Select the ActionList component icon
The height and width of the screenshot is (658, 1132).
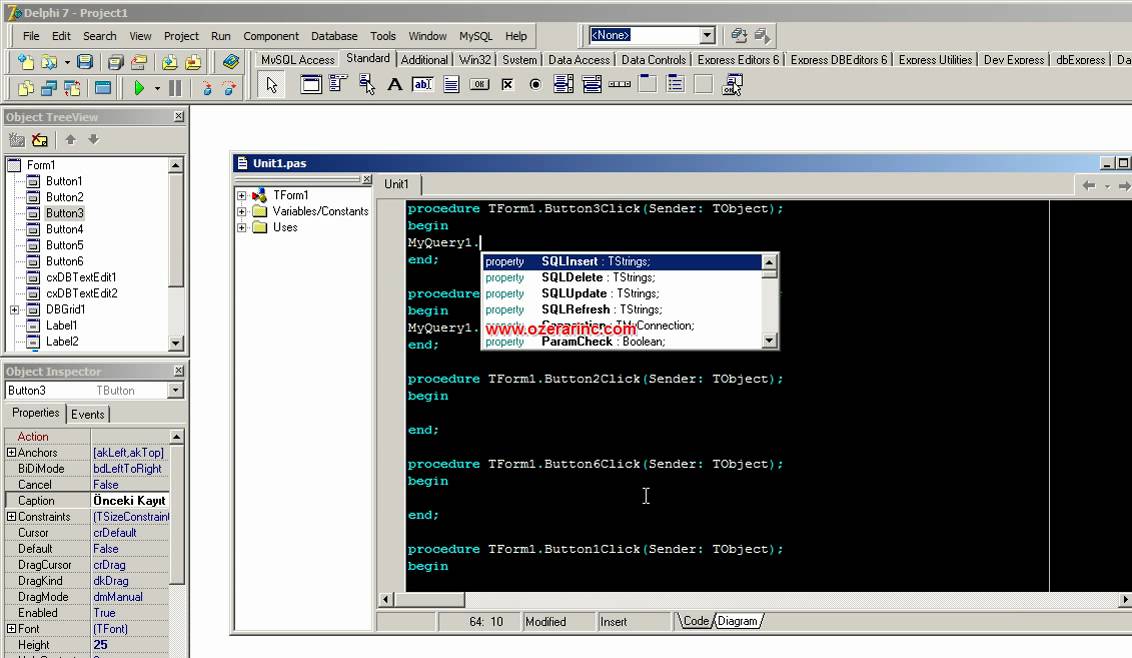[732, 85]
